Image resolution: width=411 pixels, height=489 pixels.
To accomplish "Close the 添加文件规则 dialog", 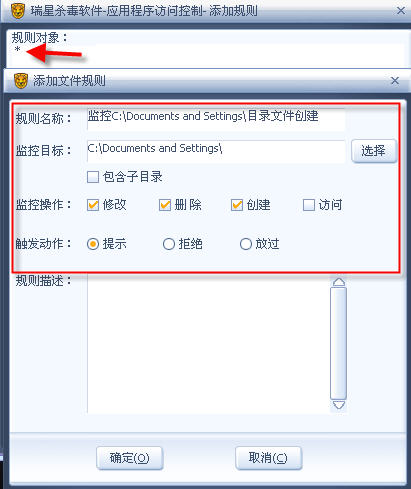I will [395, 80].
